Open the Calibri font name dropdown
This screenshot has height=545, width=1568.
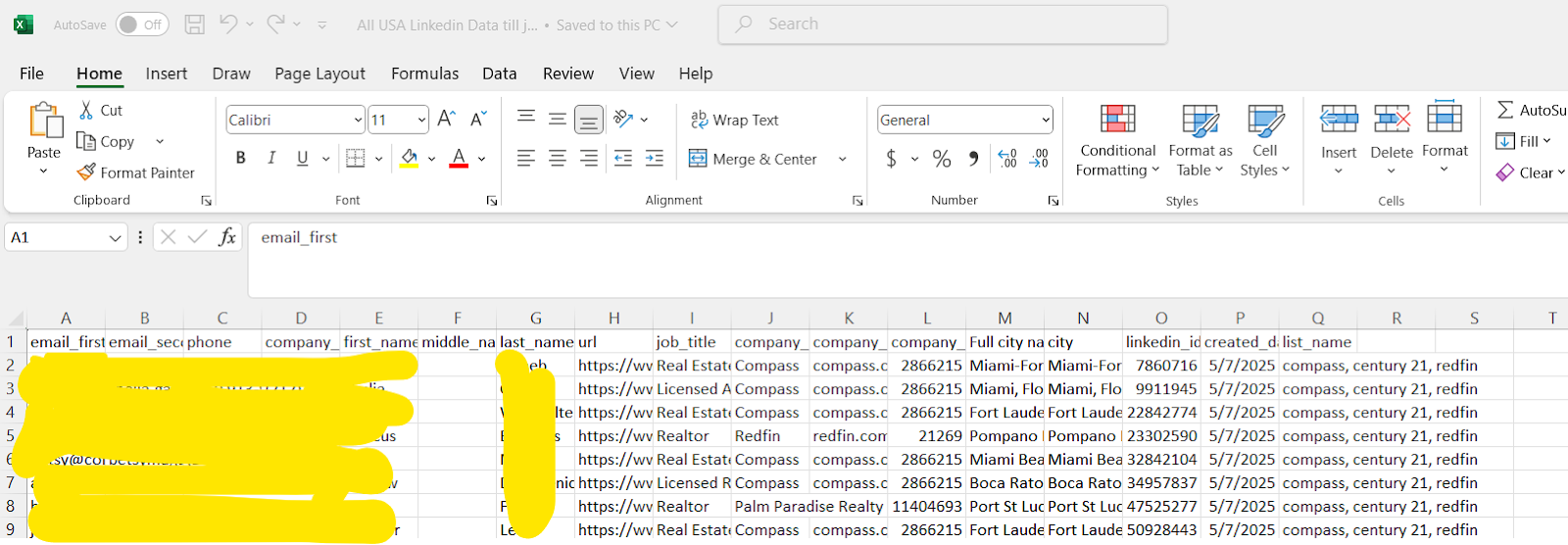click(358, 120)
